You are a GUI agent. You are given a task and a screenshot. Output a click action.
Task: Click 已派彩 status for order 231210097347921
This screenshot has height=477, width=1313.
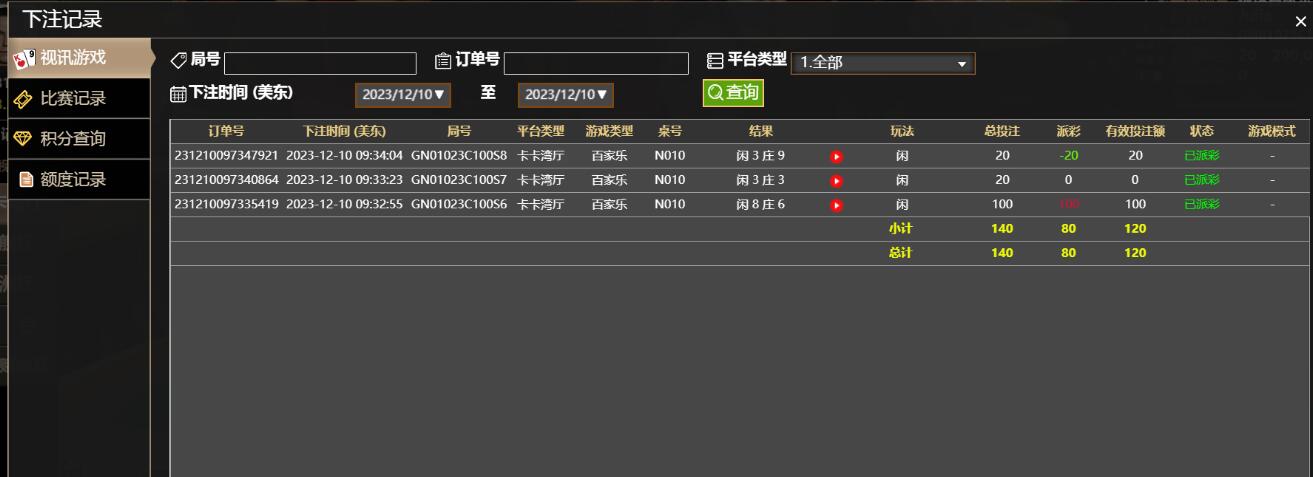point(1202,156)
